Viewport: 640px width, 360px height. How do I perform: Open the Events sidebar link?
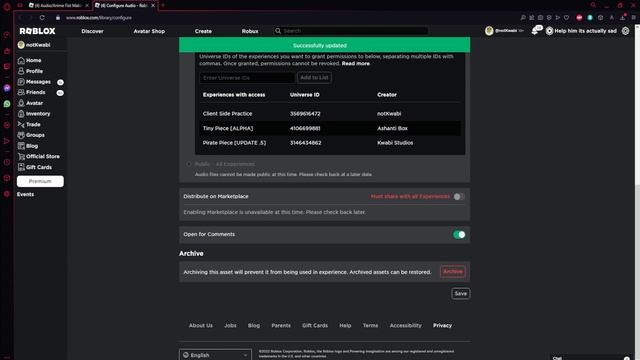pos(25,194)
